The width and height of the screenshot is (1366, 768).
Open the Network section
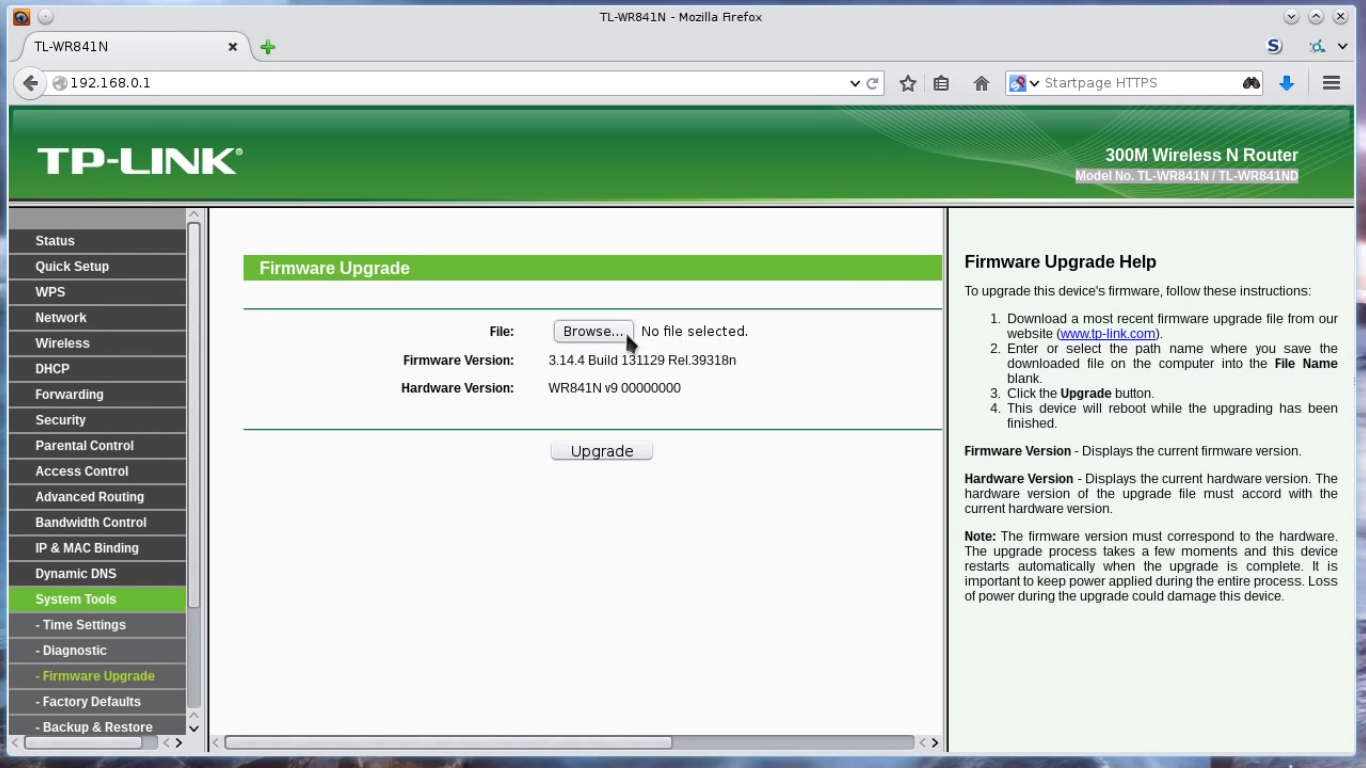pos(97,318)
